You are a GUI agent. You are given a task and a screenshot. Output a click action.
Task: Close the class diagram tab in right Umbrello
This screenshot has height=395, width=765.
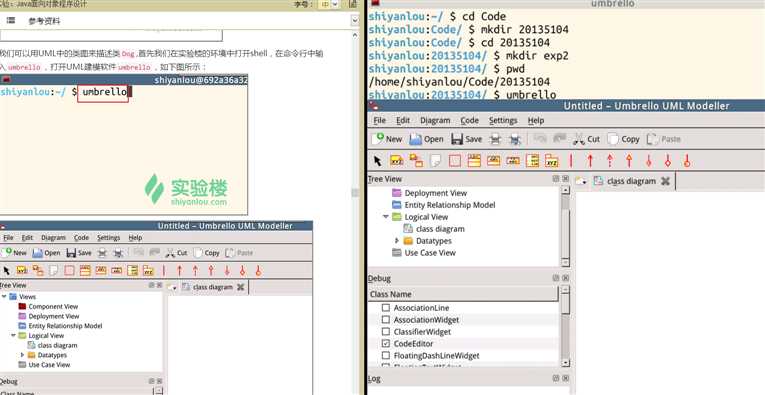pos(665,181)
